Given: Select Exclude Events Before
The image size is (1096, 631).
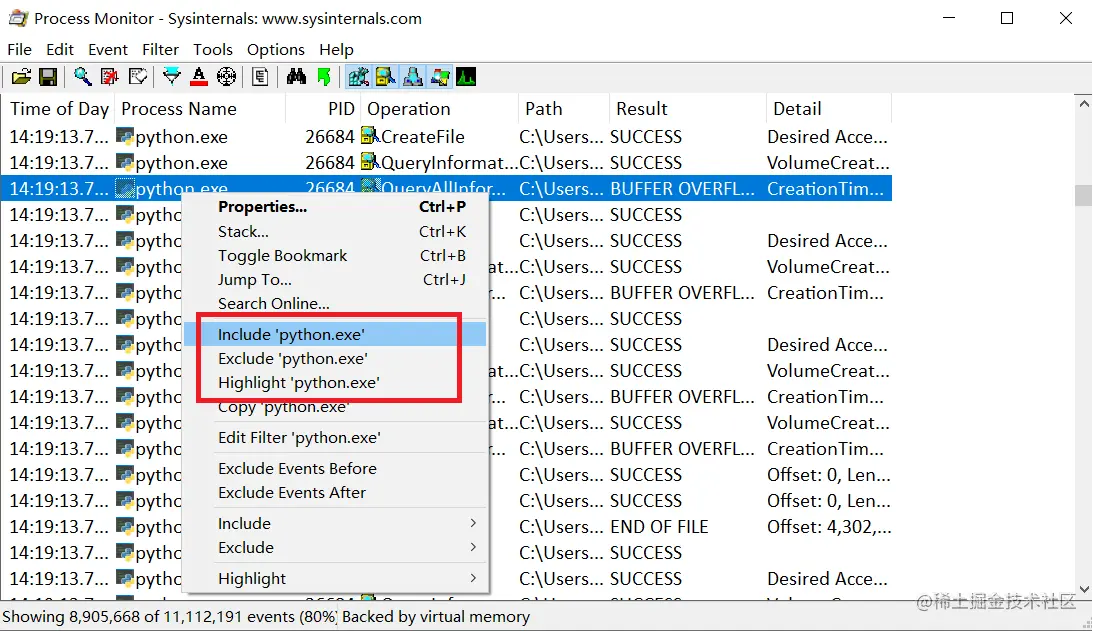Looking at the screenshot, I should click(336, 468).
